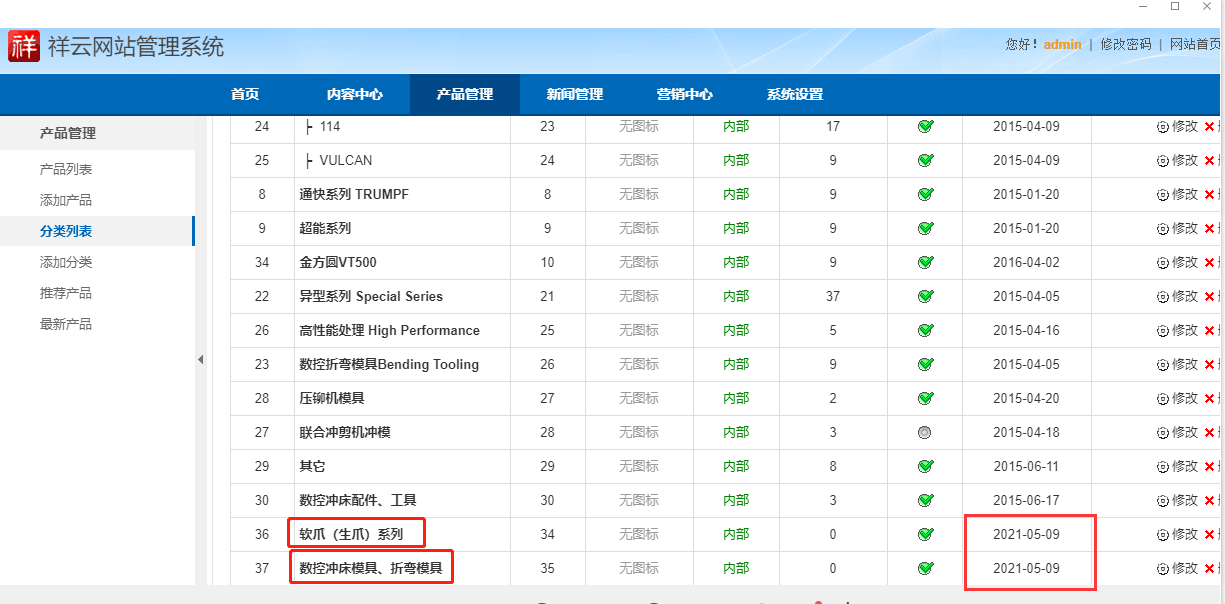Click delete X for 数控冲床配件、工具 row

tap(1209, 501)
